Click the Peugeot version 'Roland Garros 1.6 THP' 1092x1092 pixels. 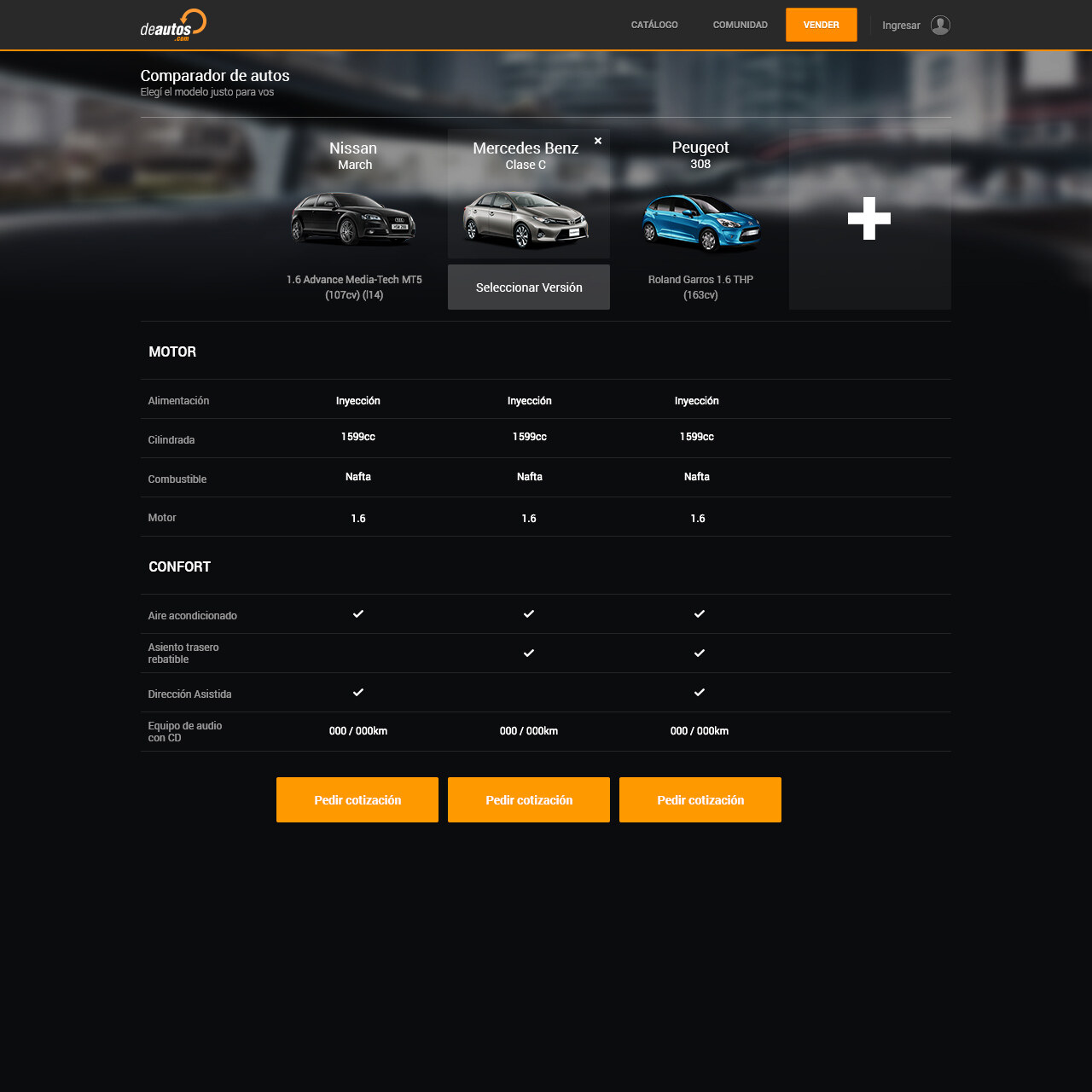coord(700,280)
